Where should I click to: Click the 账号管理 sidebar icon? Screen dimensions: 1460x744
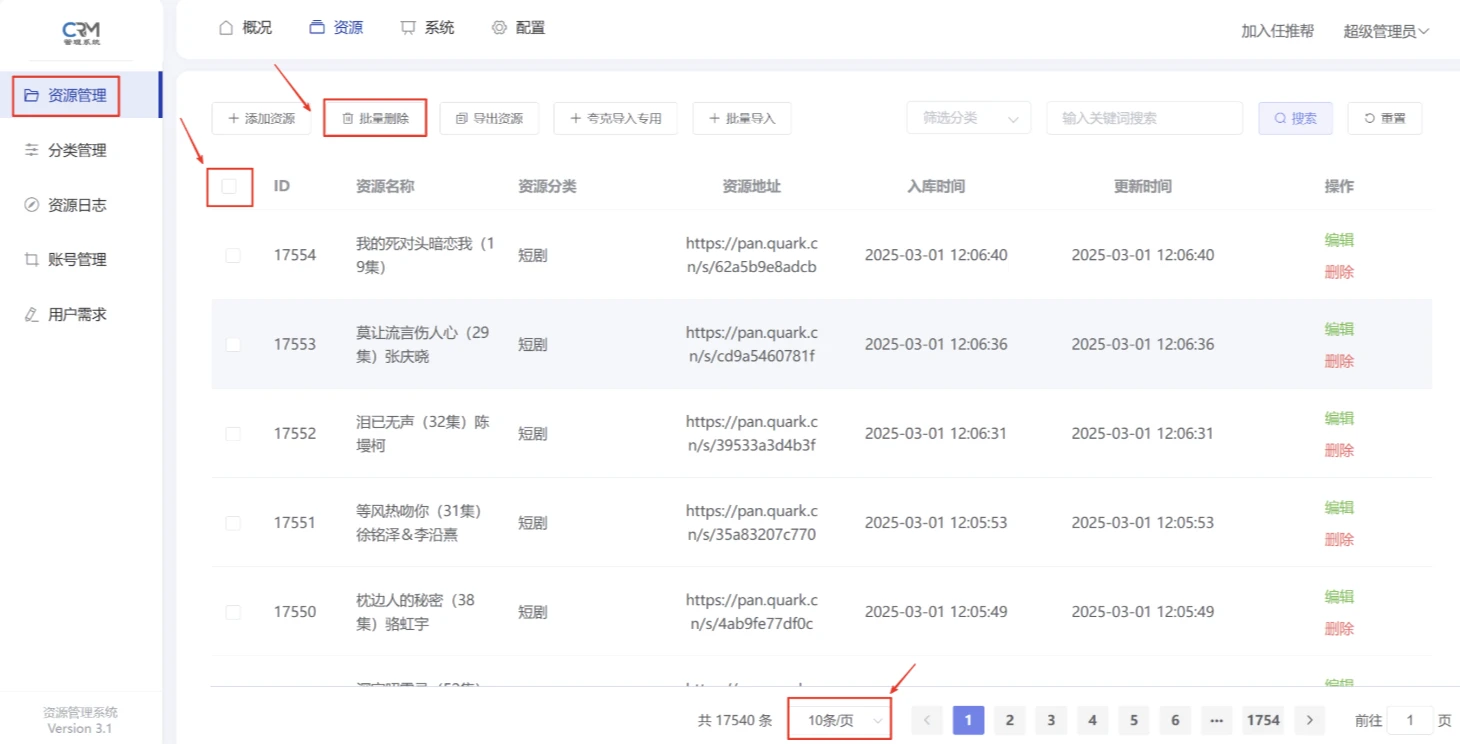(x=28, y=259)
